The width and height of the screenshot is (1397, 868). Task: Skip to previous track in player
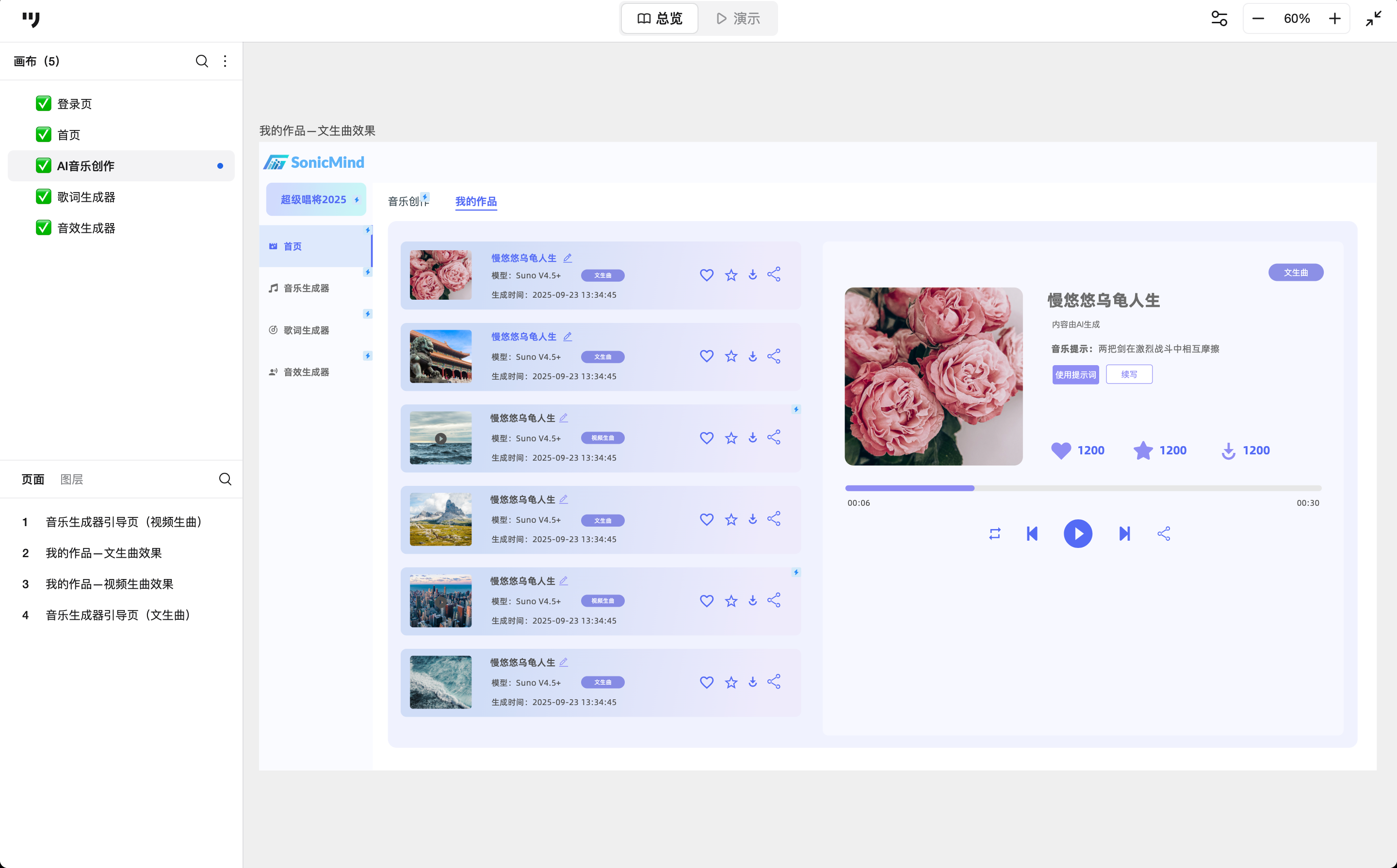tap(1032, 533)
